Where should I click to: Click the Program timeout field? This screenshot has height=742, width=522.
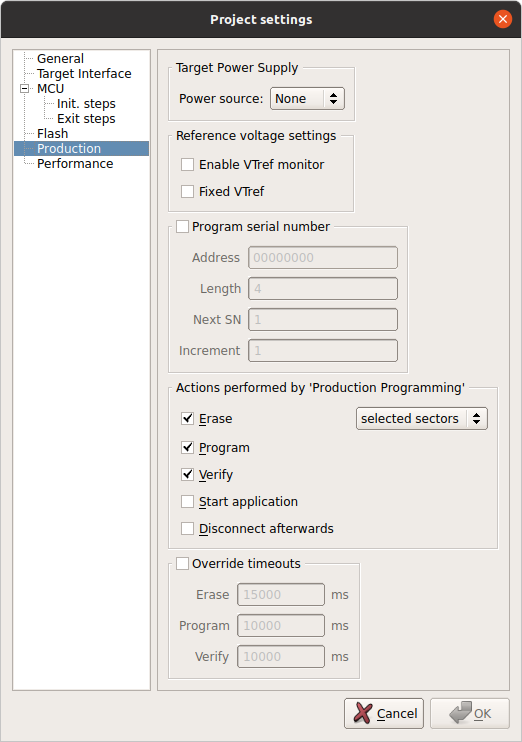(281, 626)
